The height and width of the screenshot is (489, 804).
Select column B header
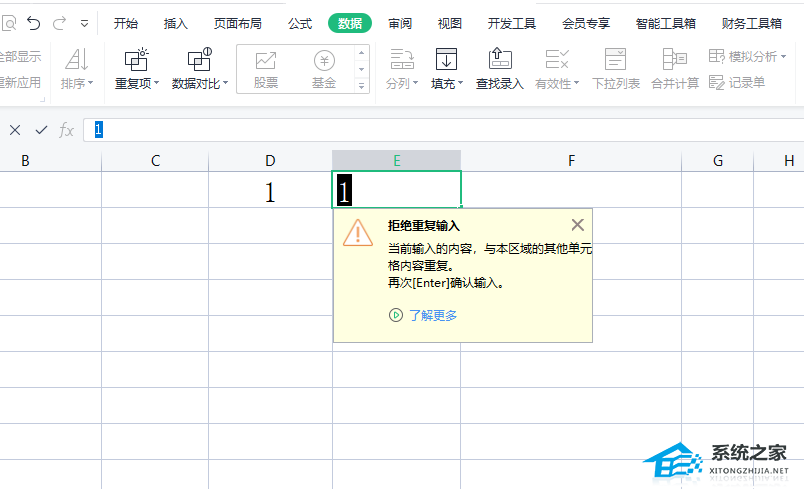25,161
